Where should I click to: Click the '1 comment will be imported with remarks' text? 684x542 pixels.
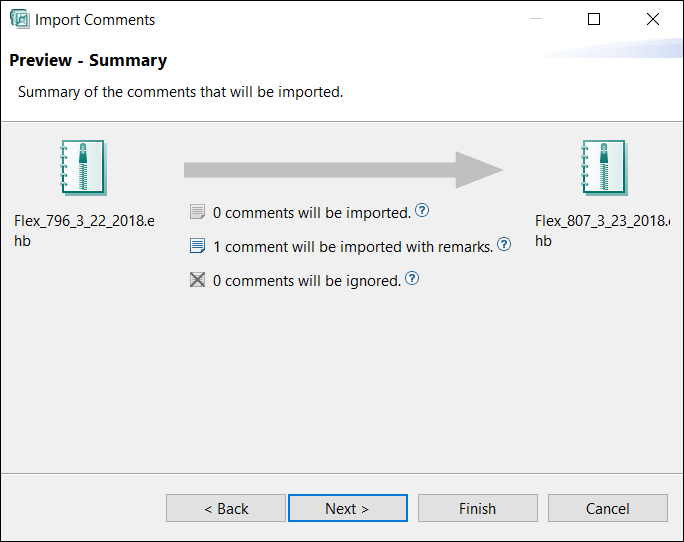tap(352, 246)
